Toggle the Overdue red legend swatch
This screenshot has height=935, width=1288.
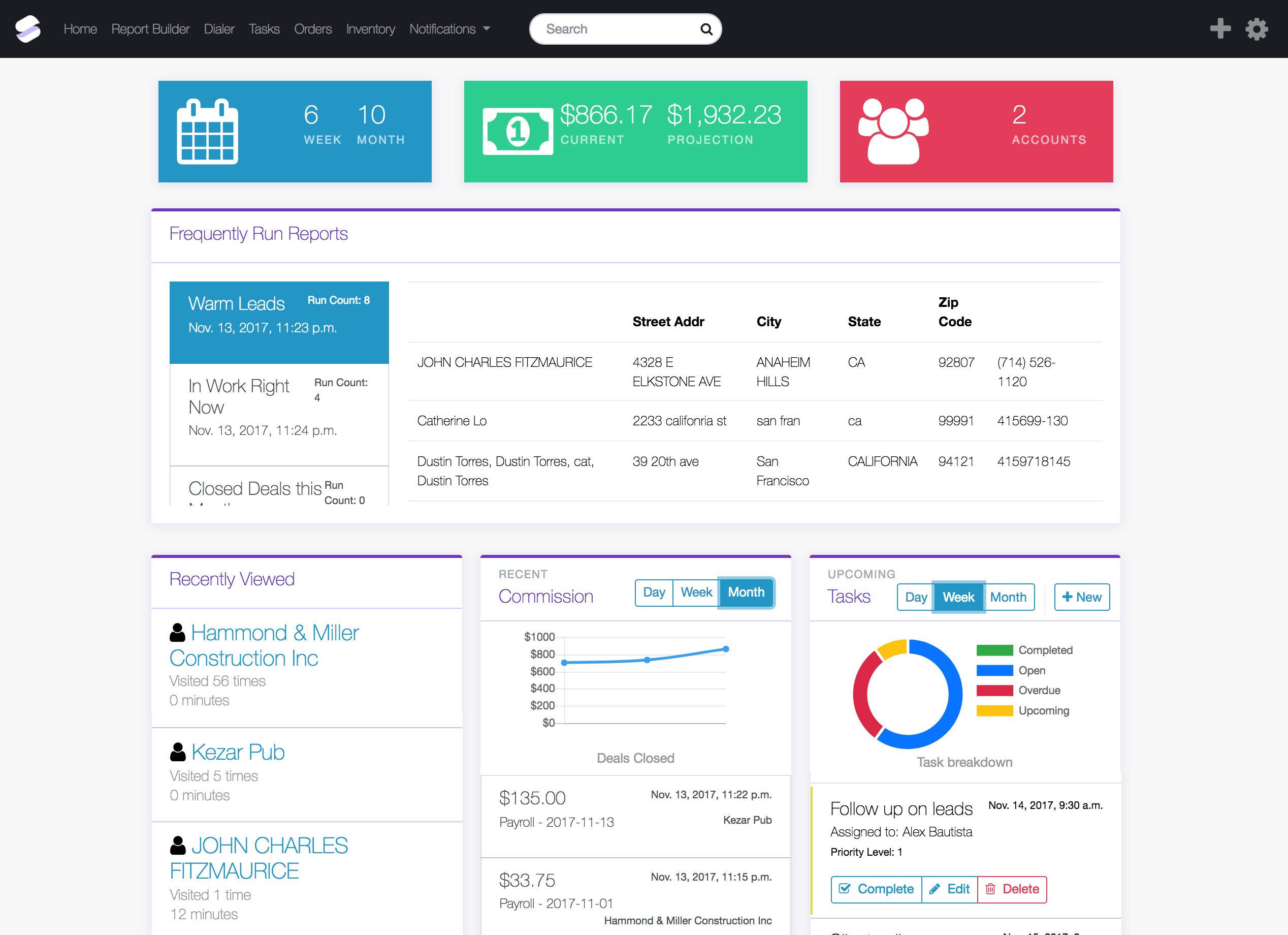[x=994, y=690]
